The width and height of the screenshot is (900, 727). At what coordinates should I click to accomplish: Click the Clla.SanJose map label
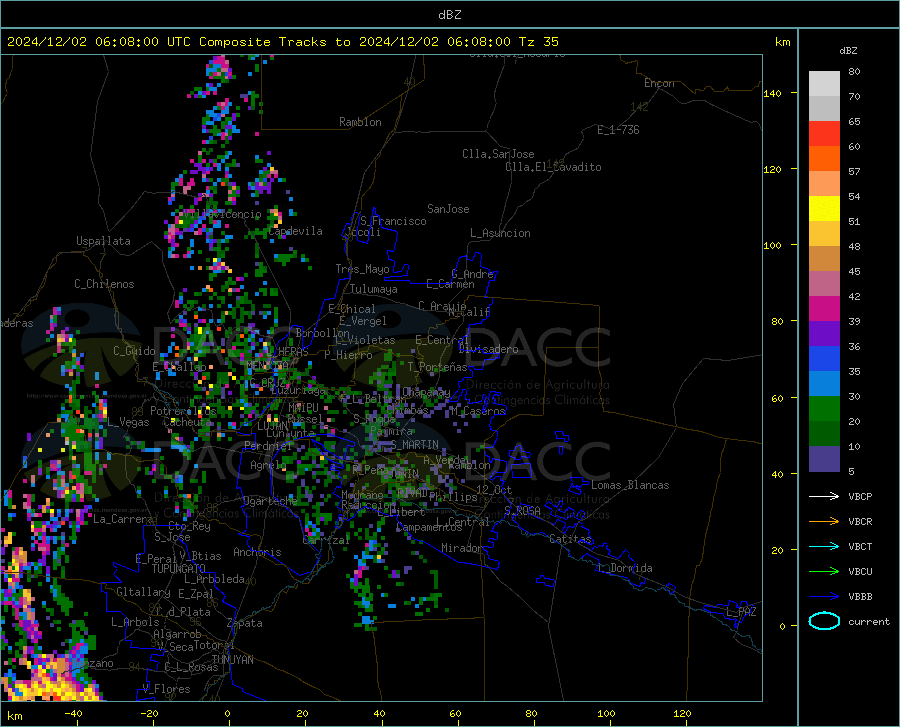point(498,154)
